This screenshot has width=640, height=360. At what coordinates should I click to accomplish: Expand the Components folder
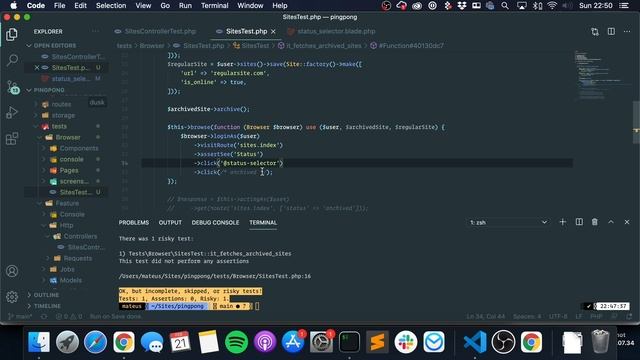[79, 149]
